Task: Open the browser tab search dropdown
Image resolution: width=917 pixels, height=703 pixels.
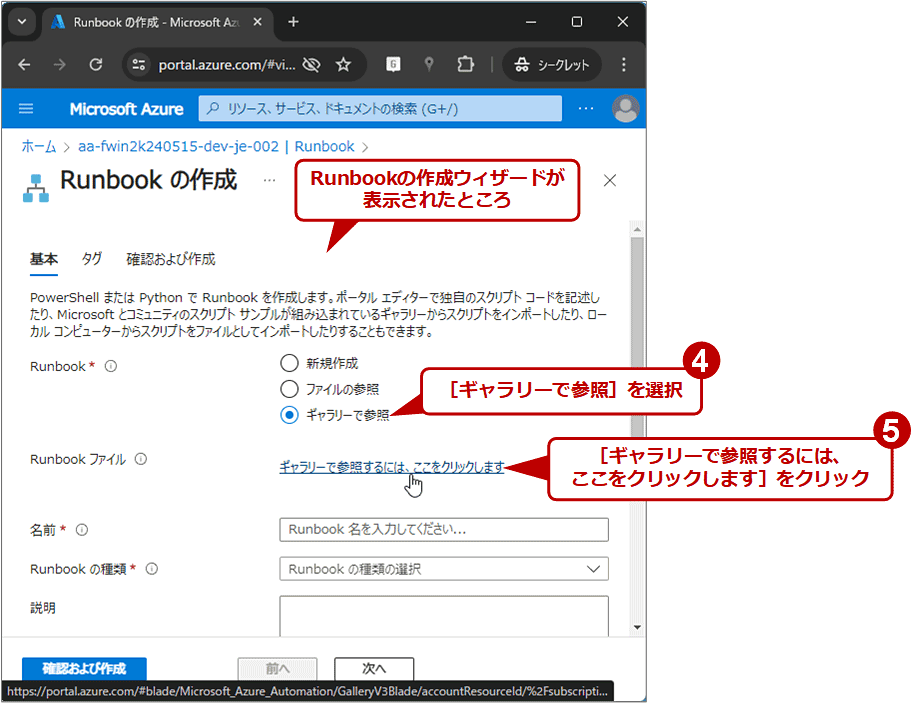Action: [x=22, y=22]
